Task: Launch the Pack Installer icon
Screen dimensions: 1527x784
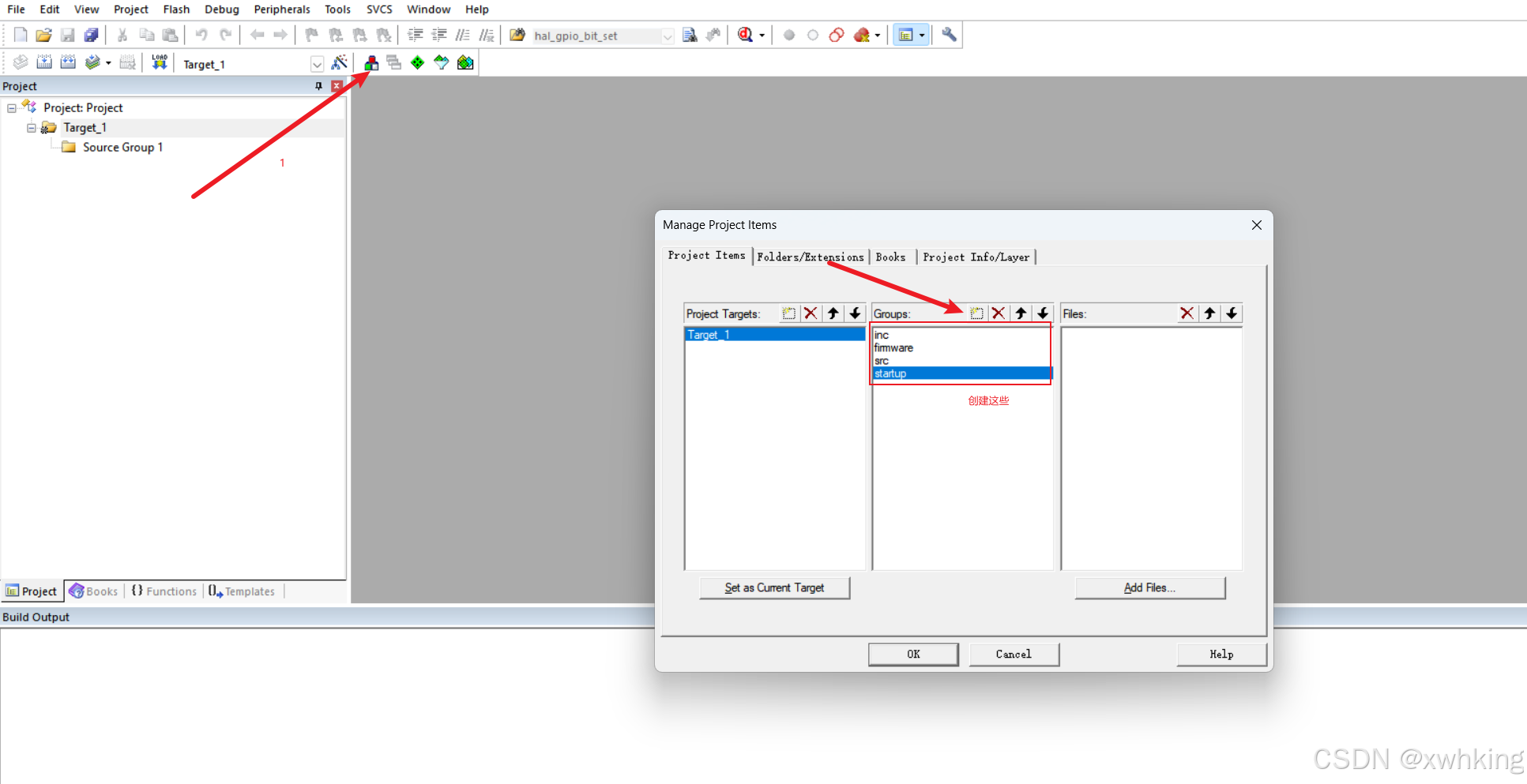Action: (x=465, y=62)
